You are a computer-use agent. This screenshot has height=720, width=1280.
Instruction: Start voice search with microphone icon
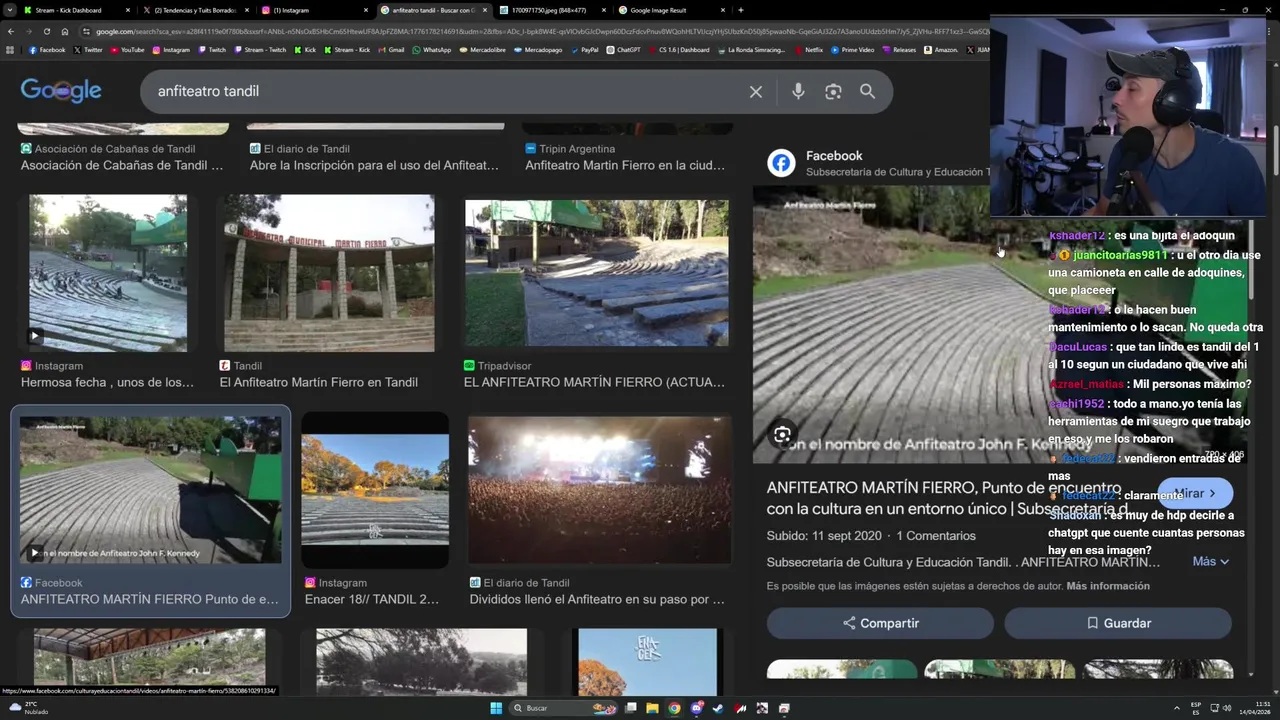tap(798, 92)
